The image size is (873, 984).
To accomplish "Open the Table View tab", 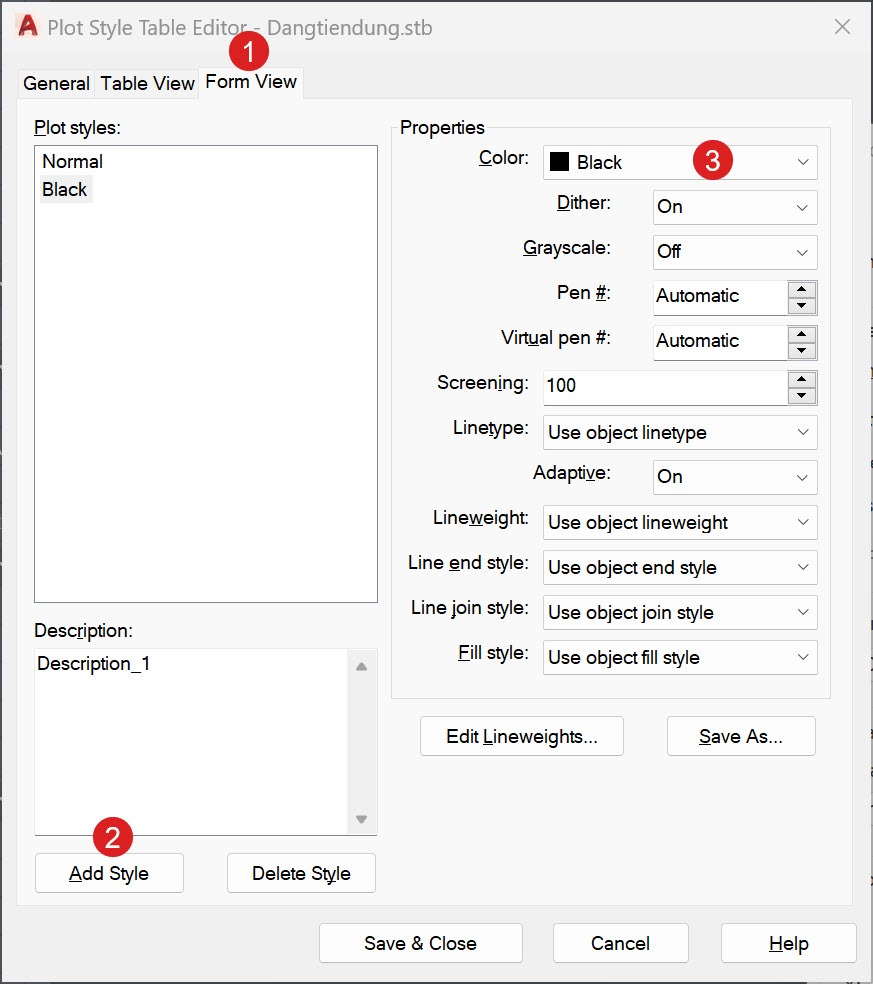I will click(x=147, y=83).
